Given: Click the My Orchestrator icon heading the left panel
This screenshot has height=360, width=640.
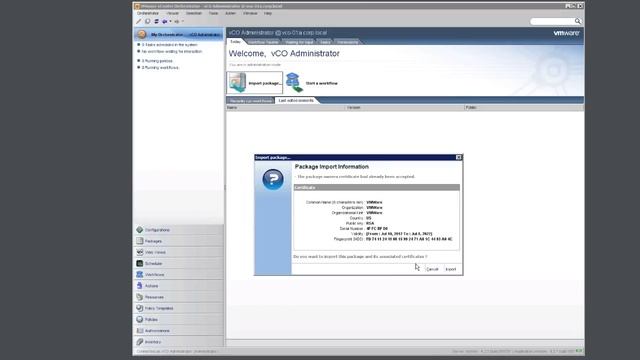Looking at the screenshot, I should click(142, 34).
